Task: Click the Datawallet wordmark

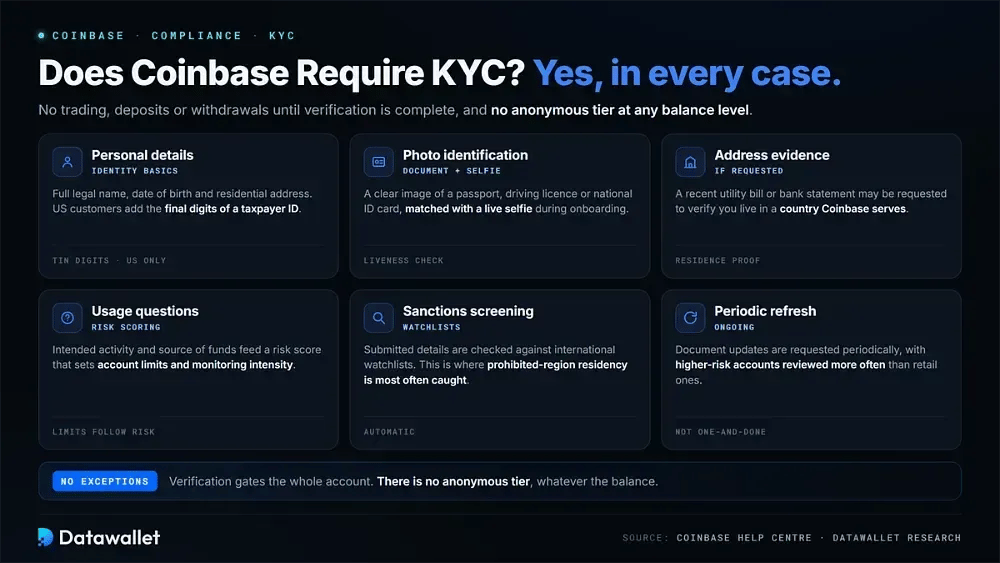Action: point(109,537)
